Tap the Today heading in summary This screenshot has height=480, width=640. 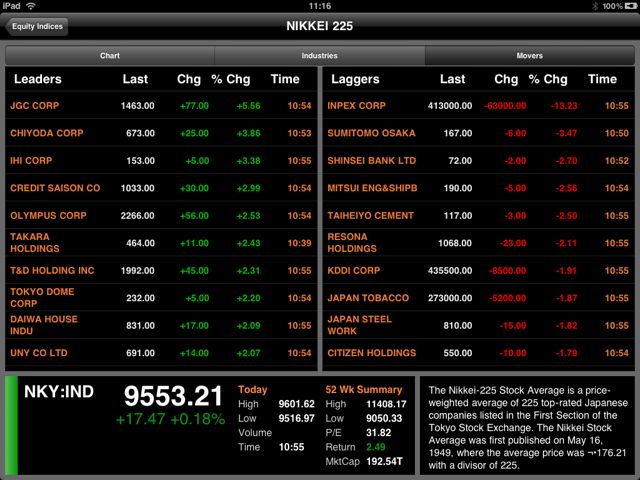[252, 390]
